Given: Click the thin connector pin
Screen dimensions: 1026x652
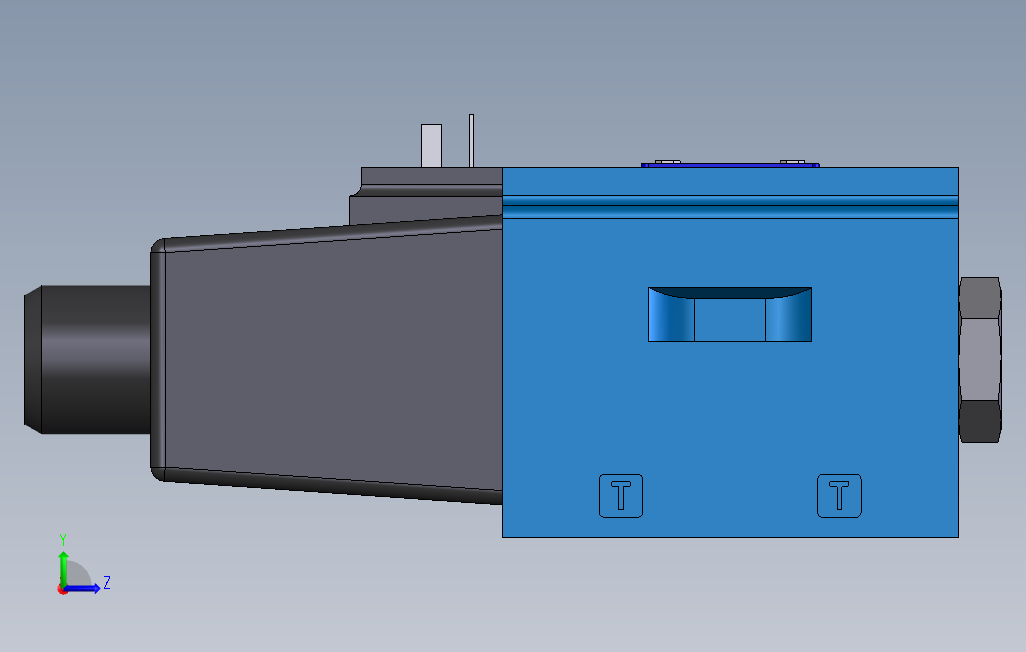Looking at the screenshot, I should [471, 141].
